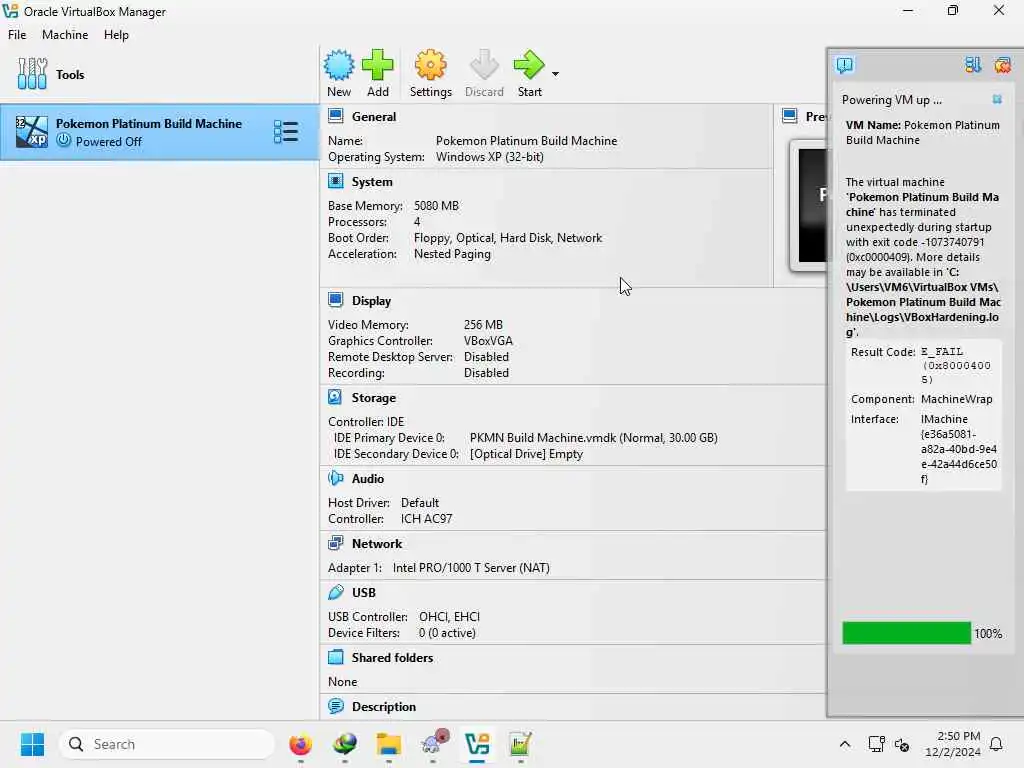Open the Help menu

pyautogui.click(x=116, y=35)
